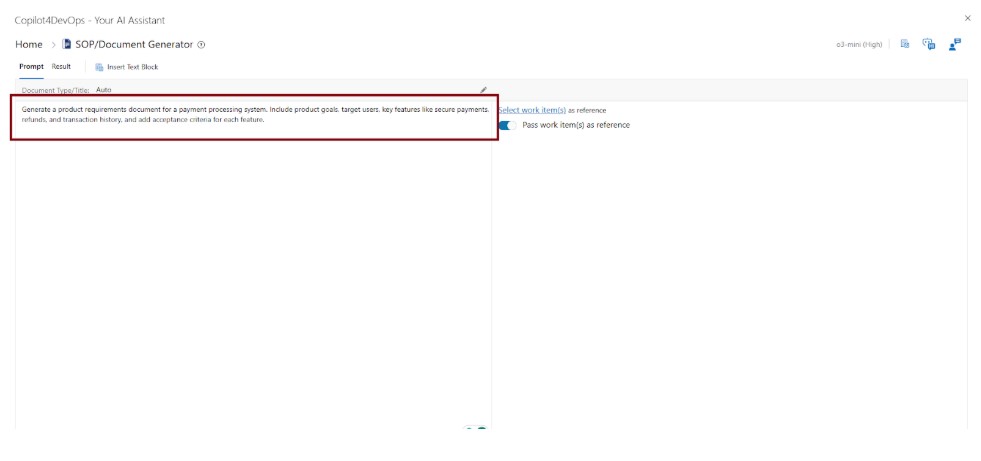This screenshot has width=981, height=461.
Task: Close the Copilot4DevOps dialog
Action: (x=968, y=18)
